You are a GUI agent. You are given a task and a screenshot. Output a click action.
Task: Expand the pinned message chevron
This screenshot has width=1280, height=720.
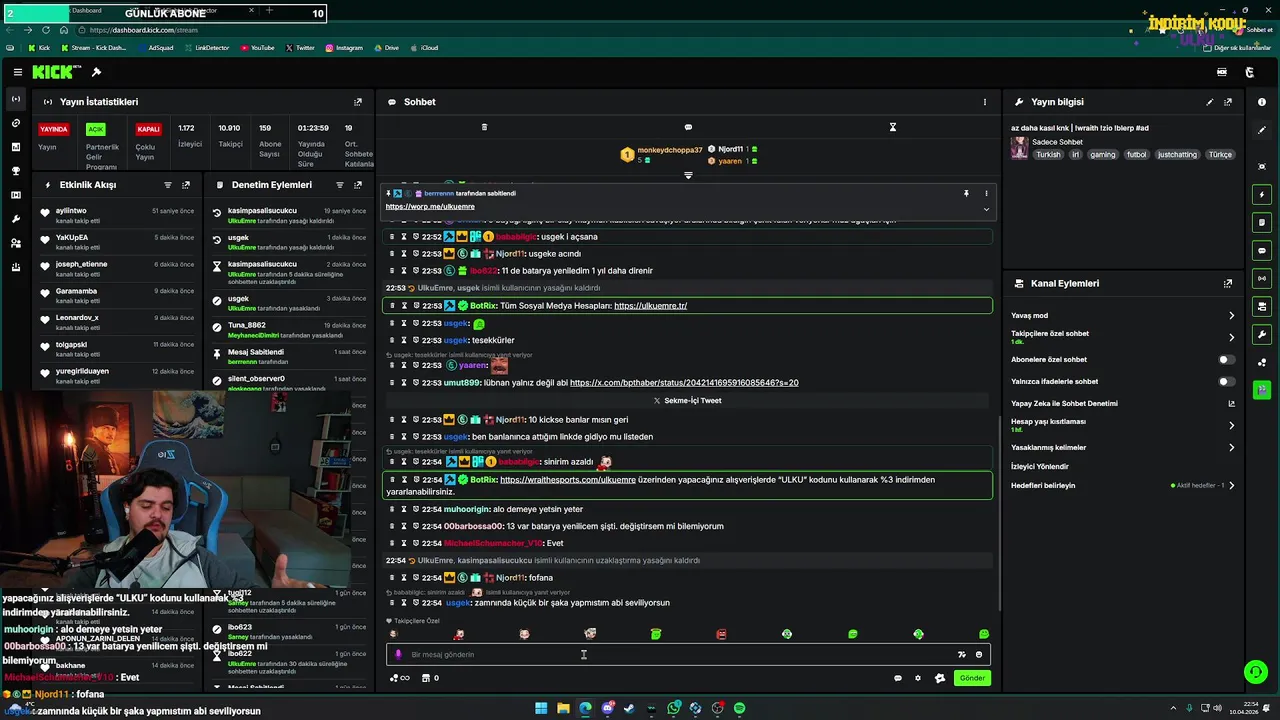[x=986, y=209]
